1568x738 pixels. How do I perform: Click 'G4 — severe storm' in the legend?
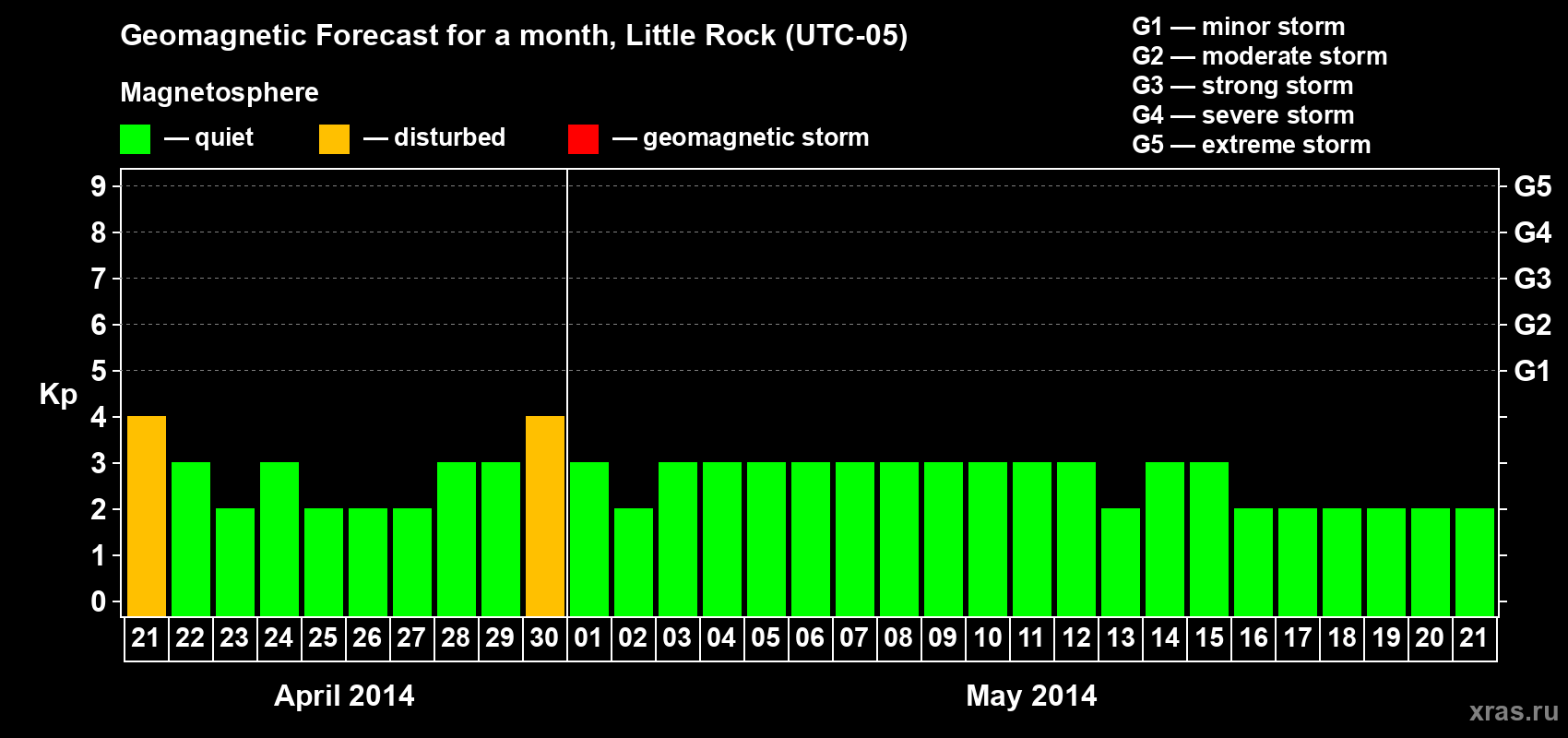click(x=1243, y=115)
